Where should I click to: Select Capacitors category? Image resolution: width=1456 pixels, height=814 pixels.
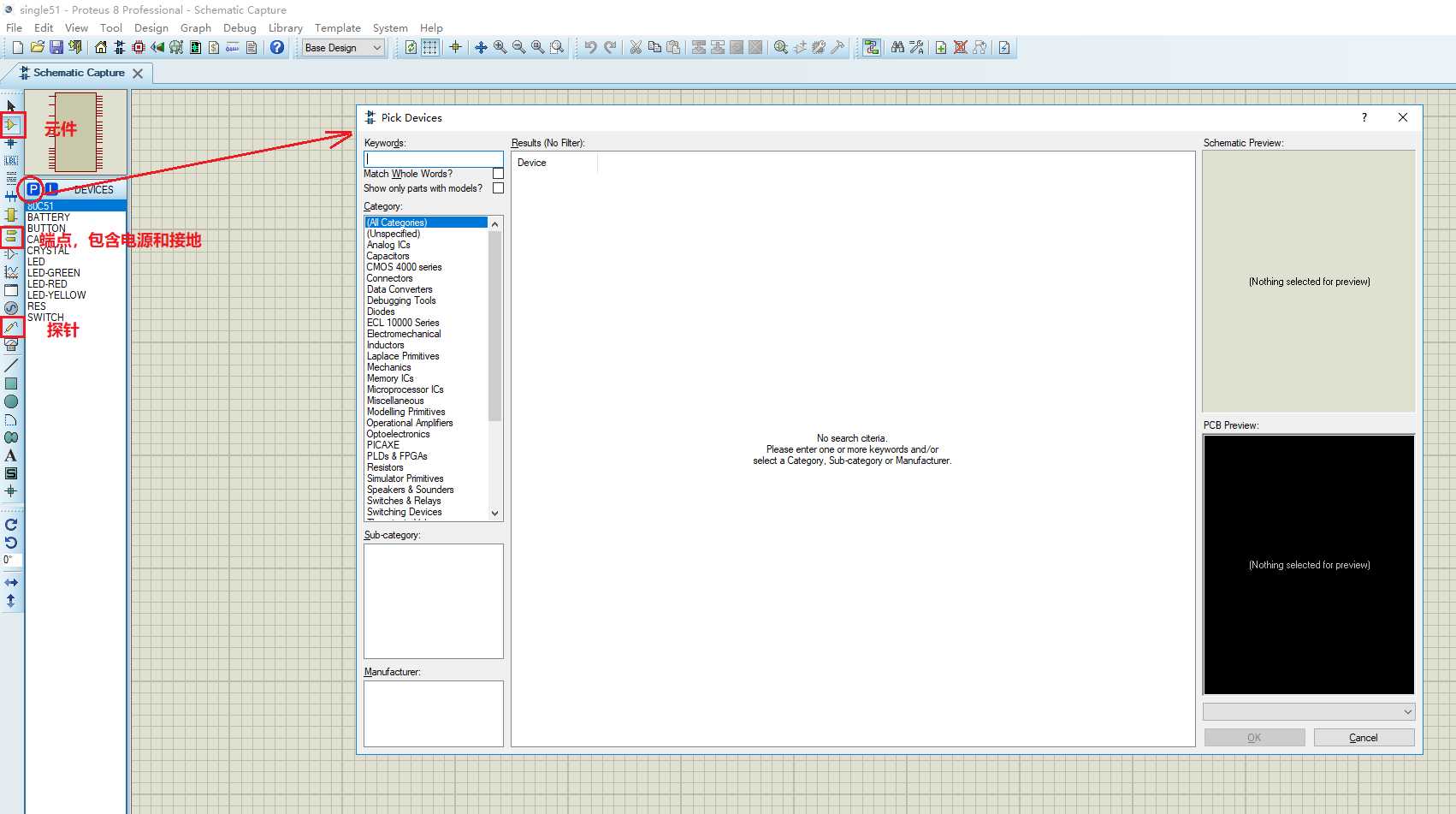[x=388, y=256]
